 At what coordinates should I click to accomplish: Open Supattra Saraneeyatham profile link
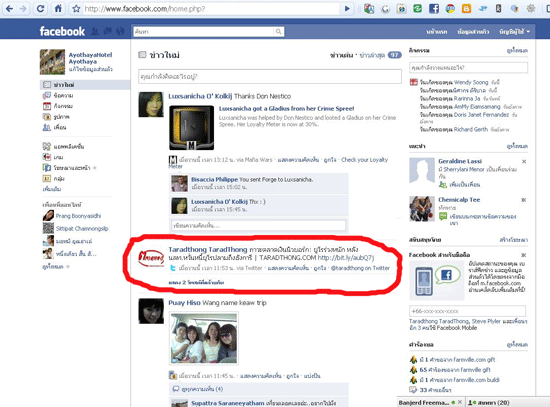coord(228,403)
